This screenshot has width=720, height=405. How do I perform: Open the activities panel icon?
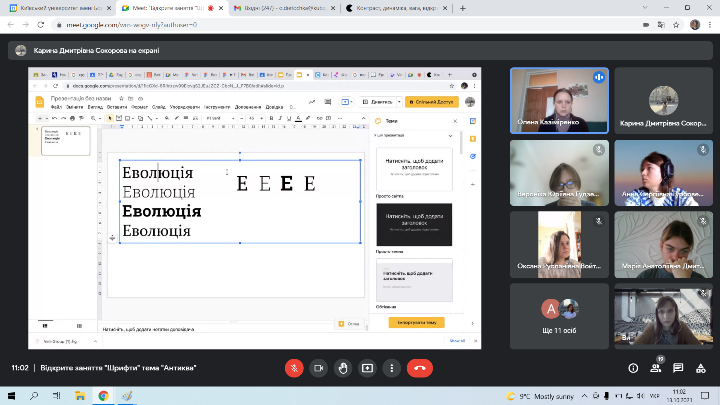click(x=701, y=368)
